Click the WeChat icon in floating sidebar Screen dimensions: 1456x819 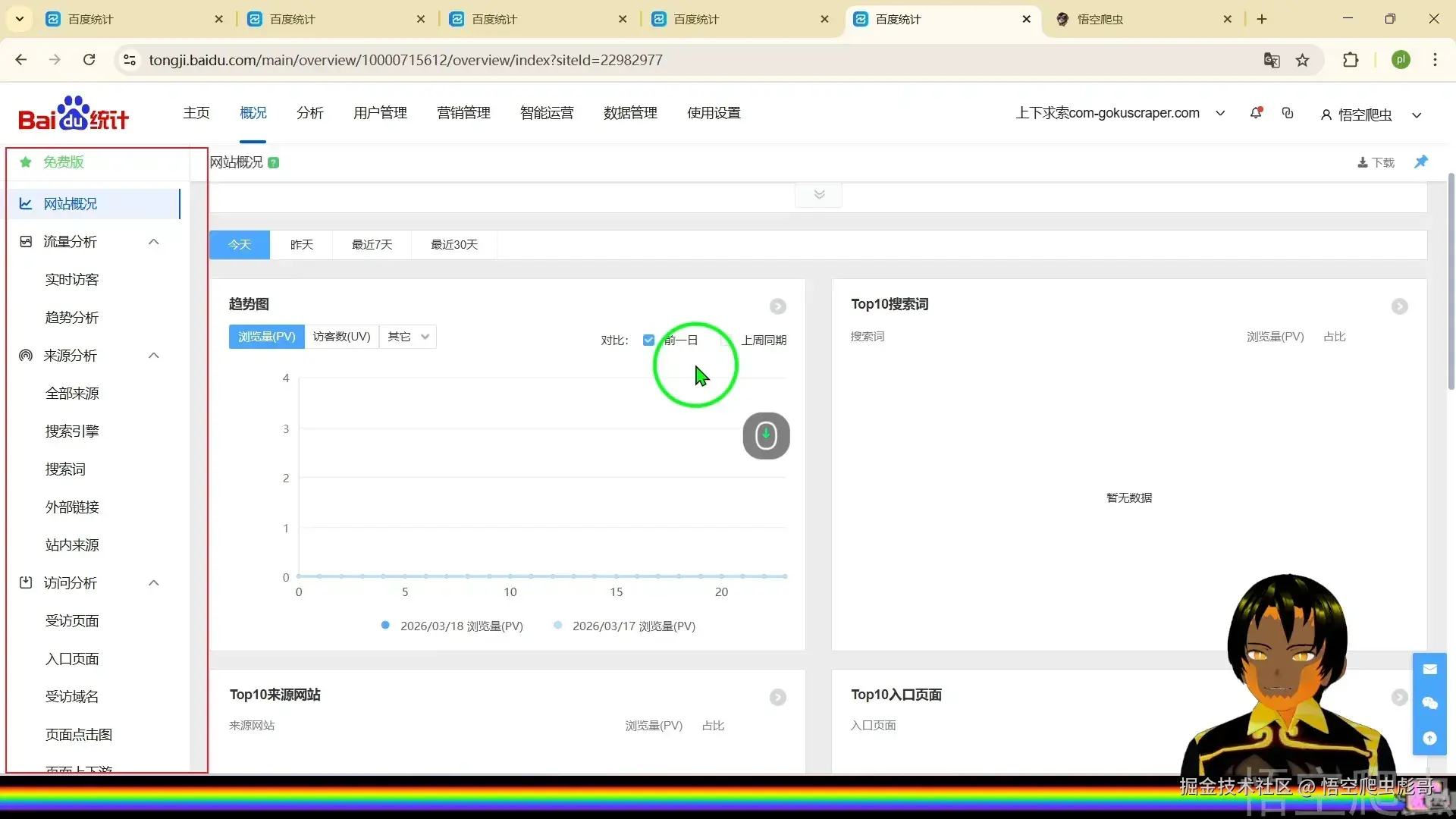(x=1429, y=704)
